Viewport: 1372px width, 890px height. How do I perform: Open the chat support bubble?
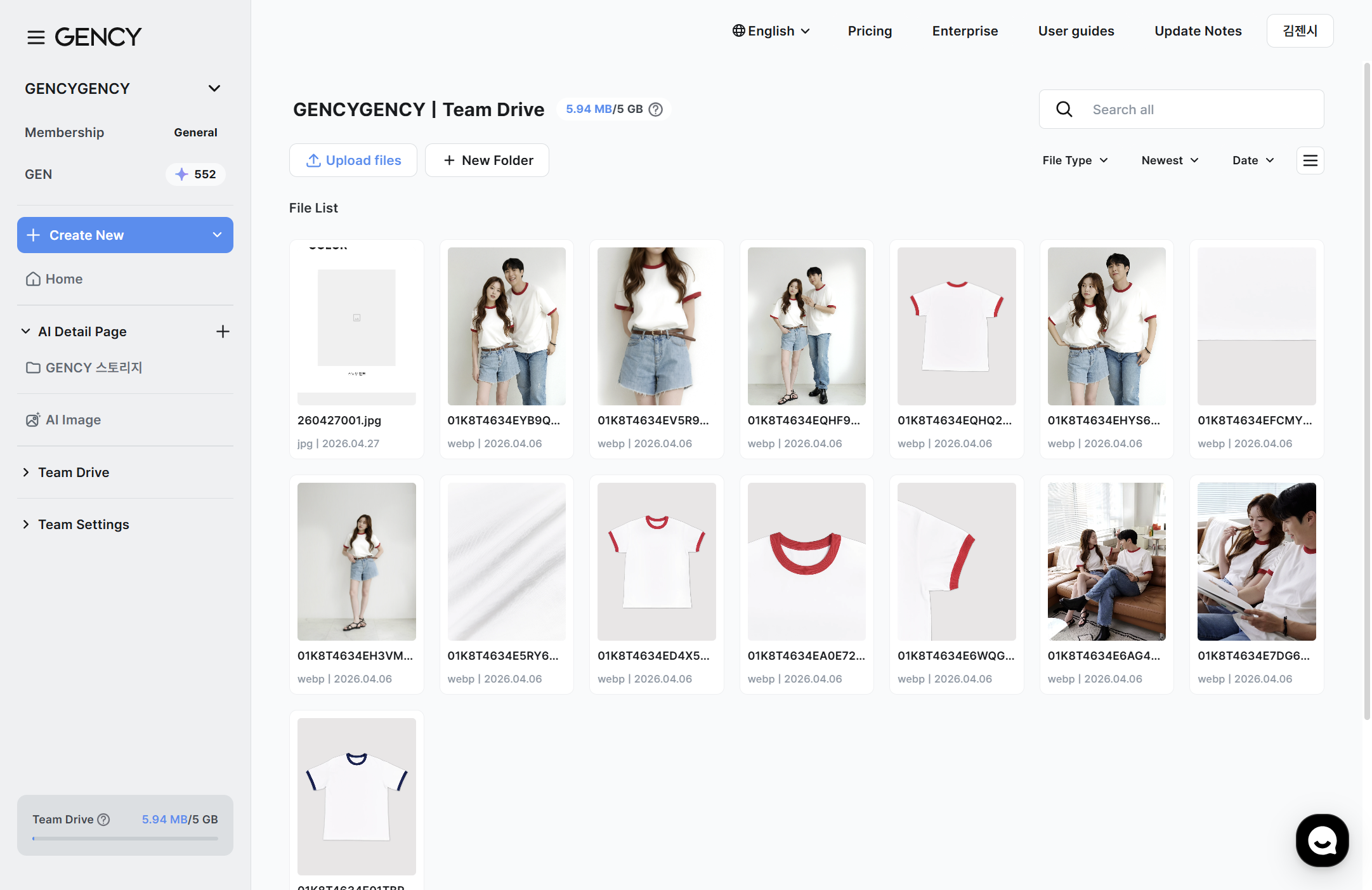(x=1323, y=841)
